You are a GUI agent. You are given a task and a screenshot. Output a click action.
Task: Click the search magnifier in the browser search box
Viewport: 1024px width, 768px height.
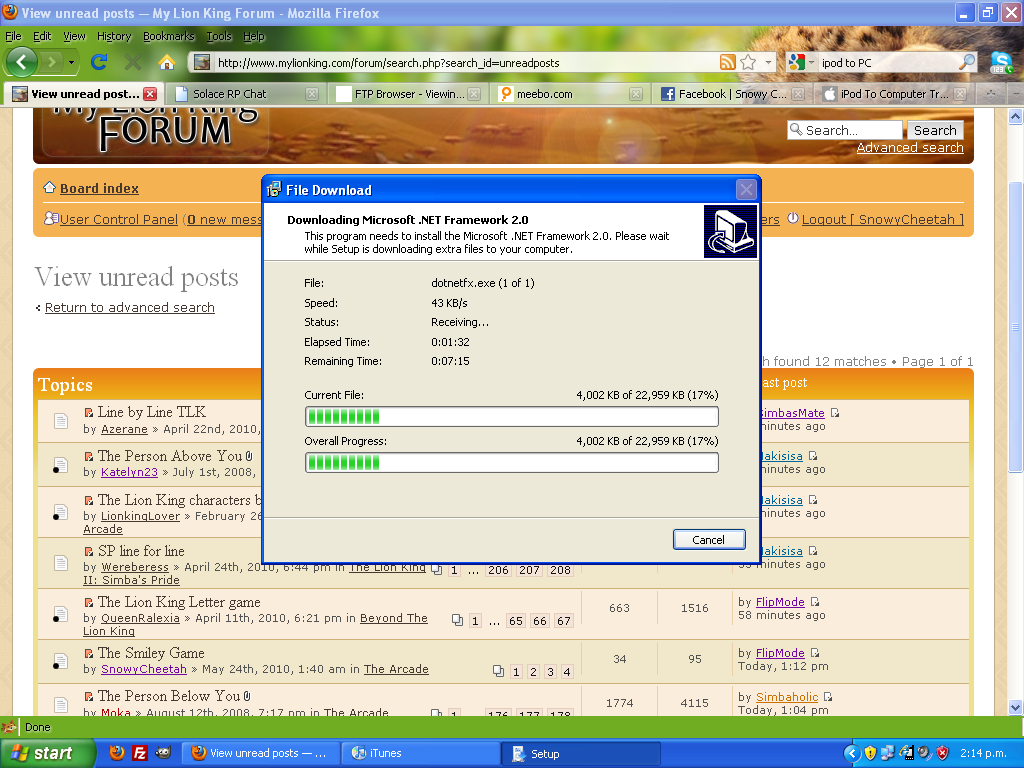click(967, 63)
